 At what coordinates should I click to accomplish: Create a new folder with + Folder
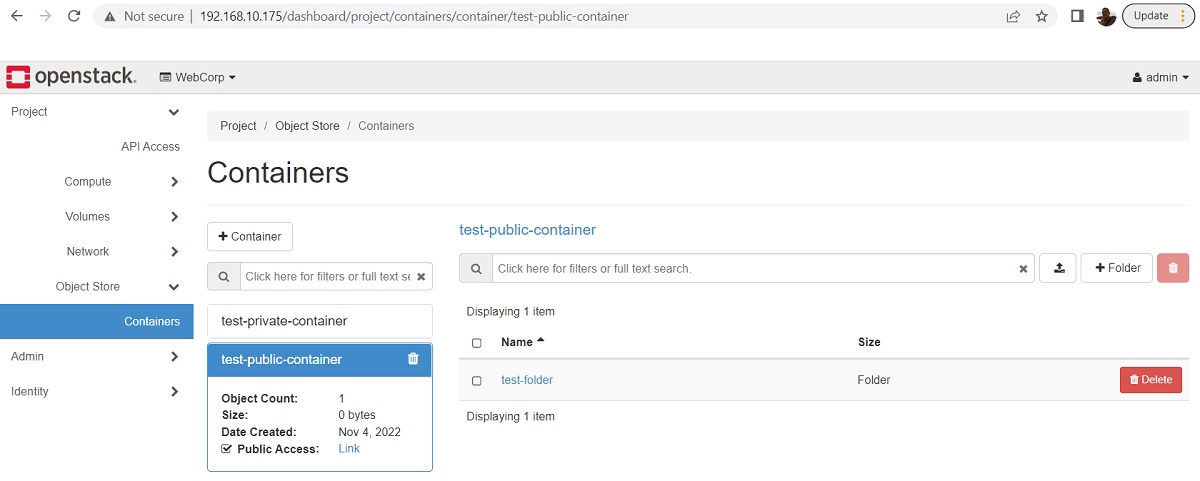(1117, 268)
